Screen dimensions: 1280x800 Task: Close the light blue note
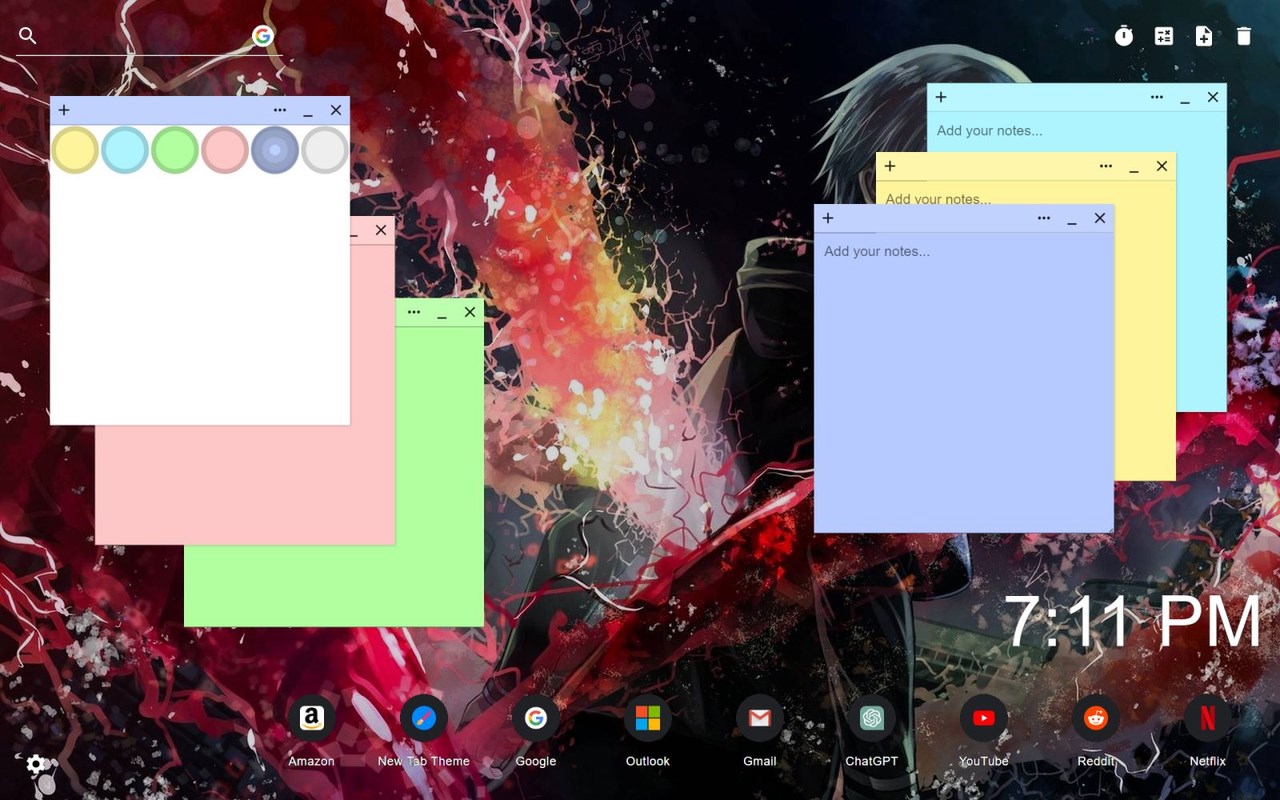pos(1213,97)
